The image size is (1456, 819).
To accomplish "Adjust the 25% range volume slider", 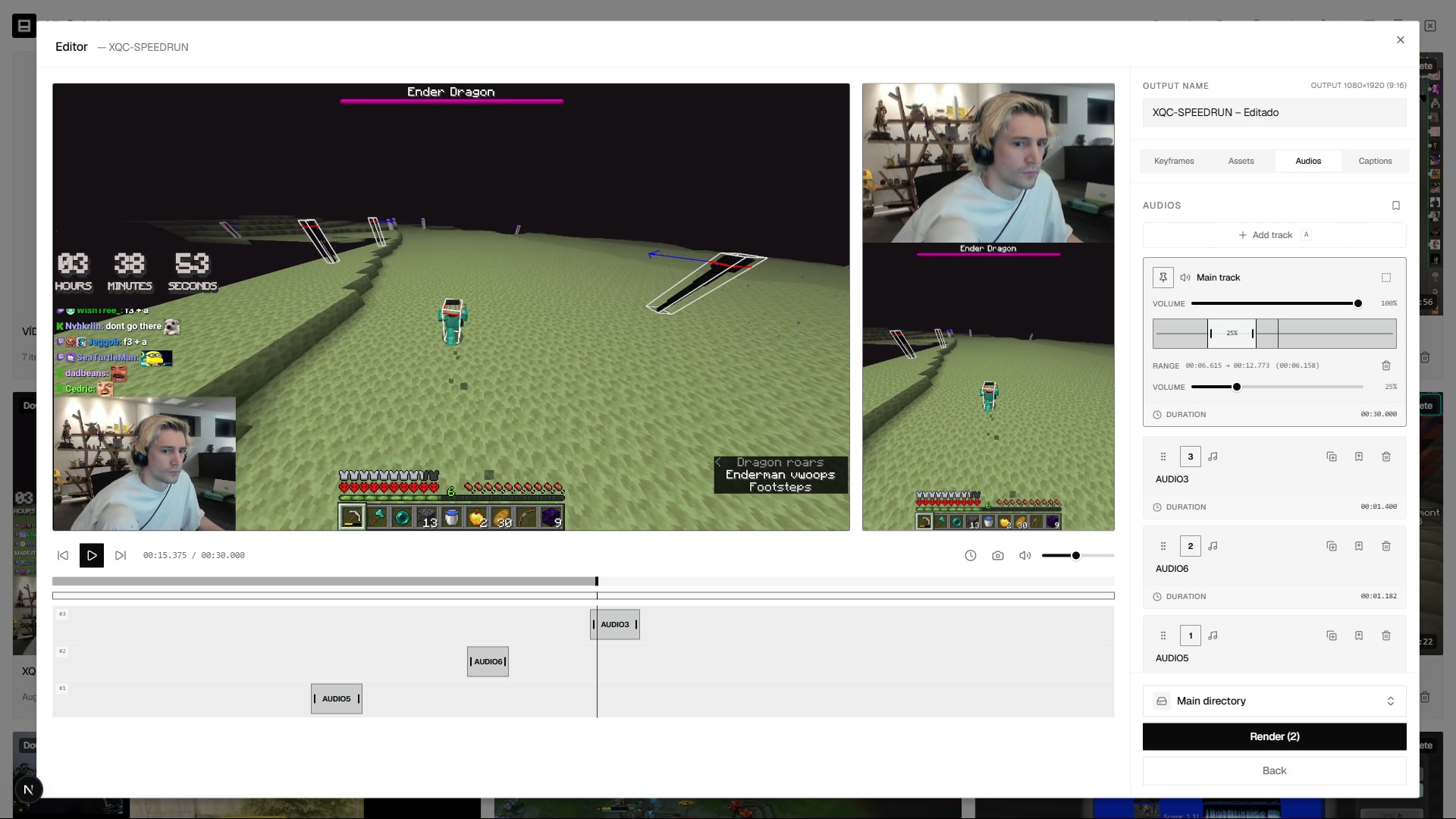I will [x=1277, y=387].
